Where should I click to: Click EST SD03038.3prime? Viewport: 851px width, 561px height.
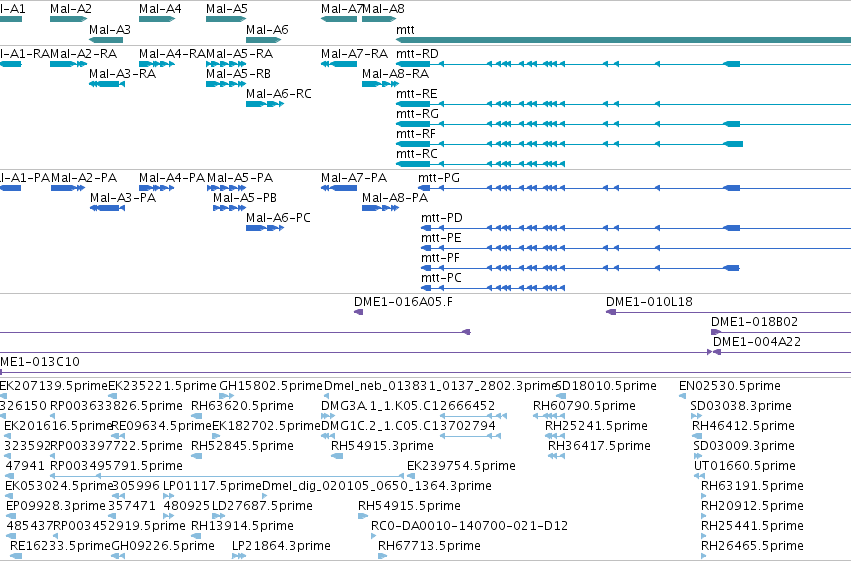pyautogui.click(x=741, y=406)
